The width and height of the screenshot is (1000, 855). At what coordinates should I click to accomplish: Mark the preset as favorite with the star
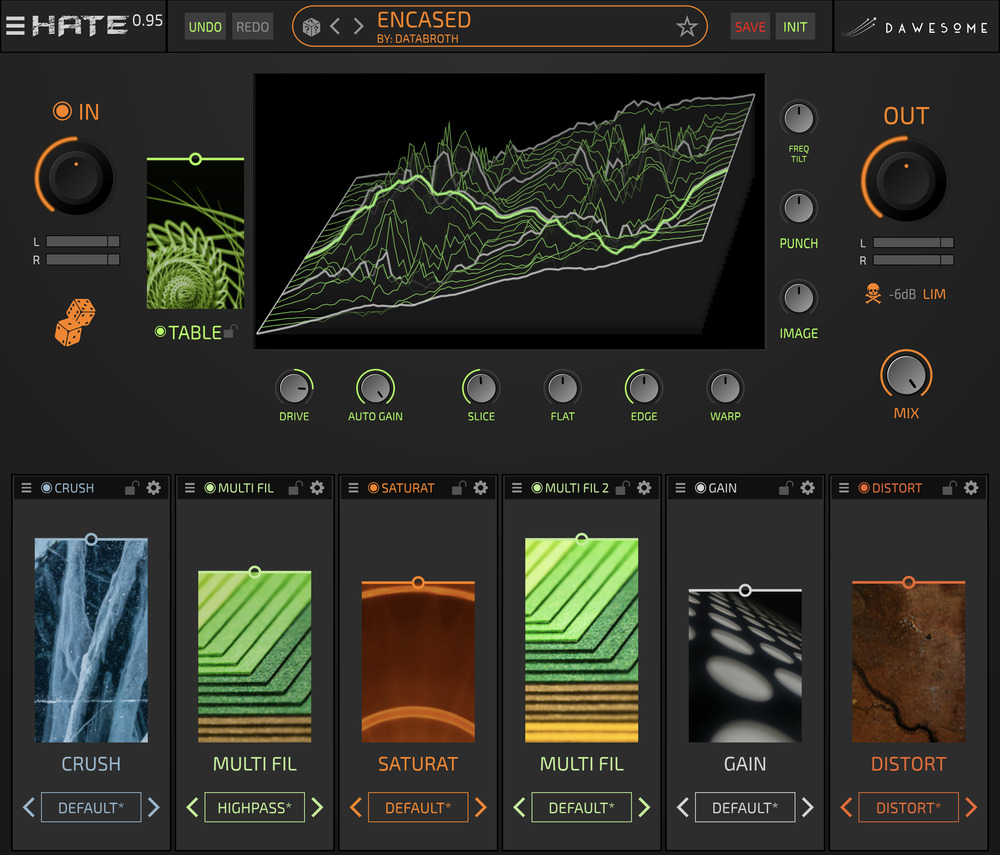pos(686,27)
